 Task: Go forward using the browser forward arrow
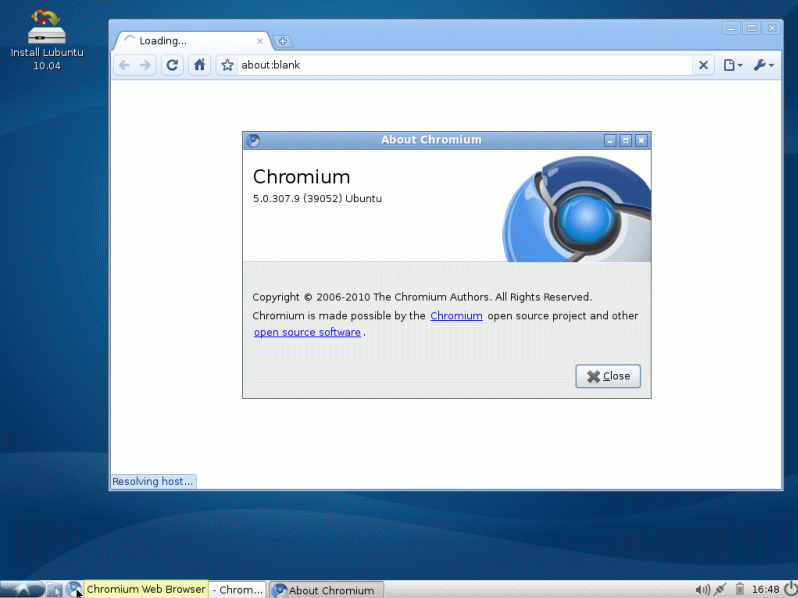[x=145, y=65]
